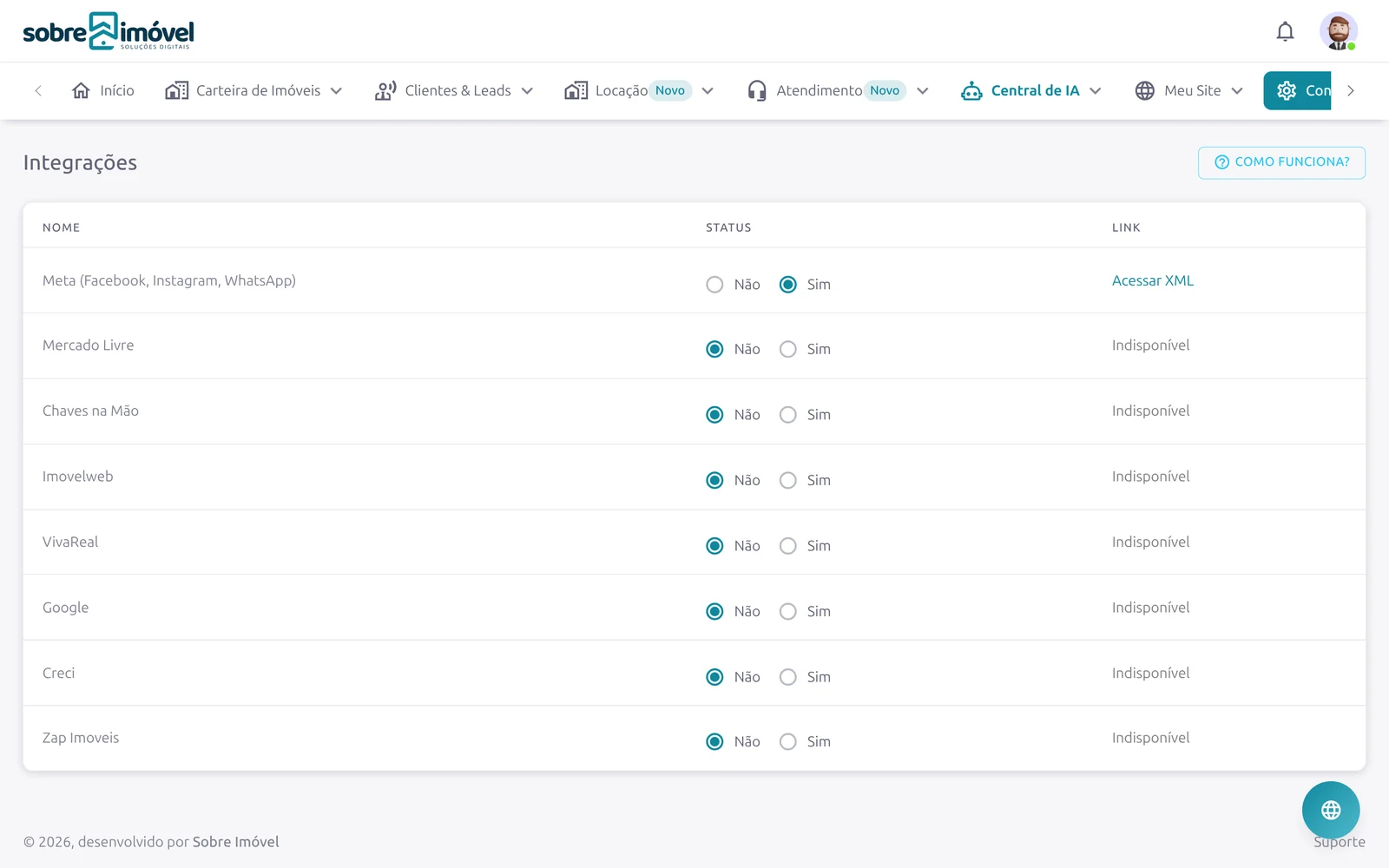This screenshot has height=868, width=1389.
Task: Click the VivaReal row name
Action: 70,542
